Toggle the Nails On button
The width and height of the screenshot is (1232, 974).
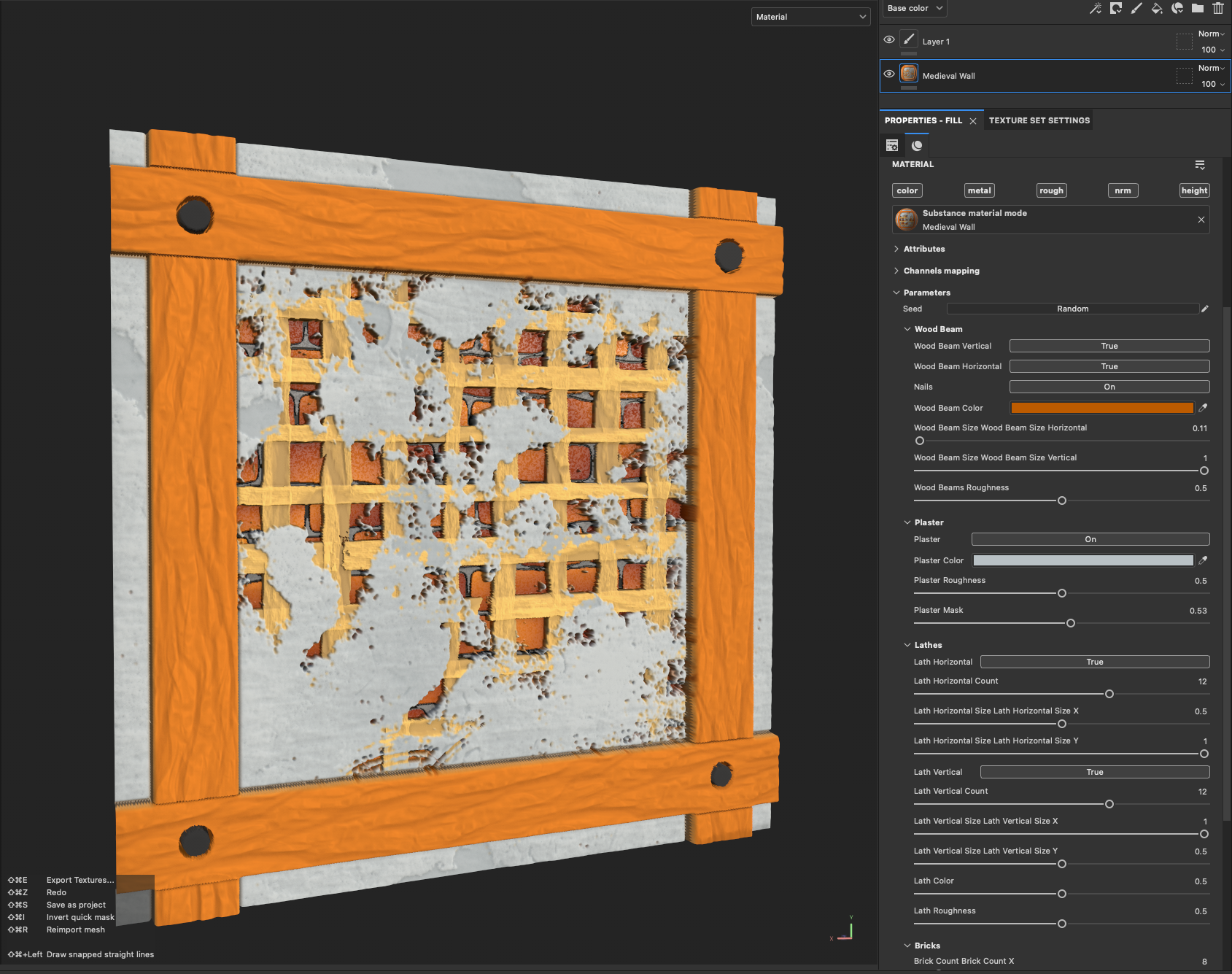coord(1109,387)
